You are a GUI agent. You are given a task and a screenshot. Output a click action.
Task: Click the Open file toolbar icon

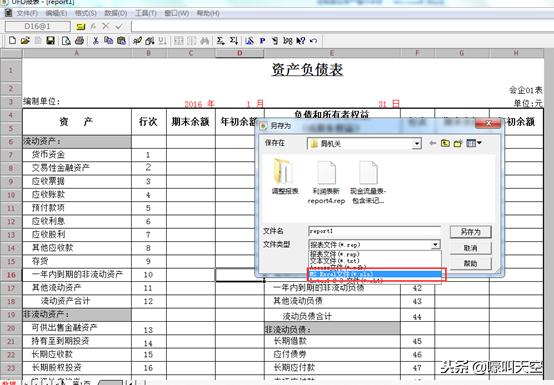25,40
